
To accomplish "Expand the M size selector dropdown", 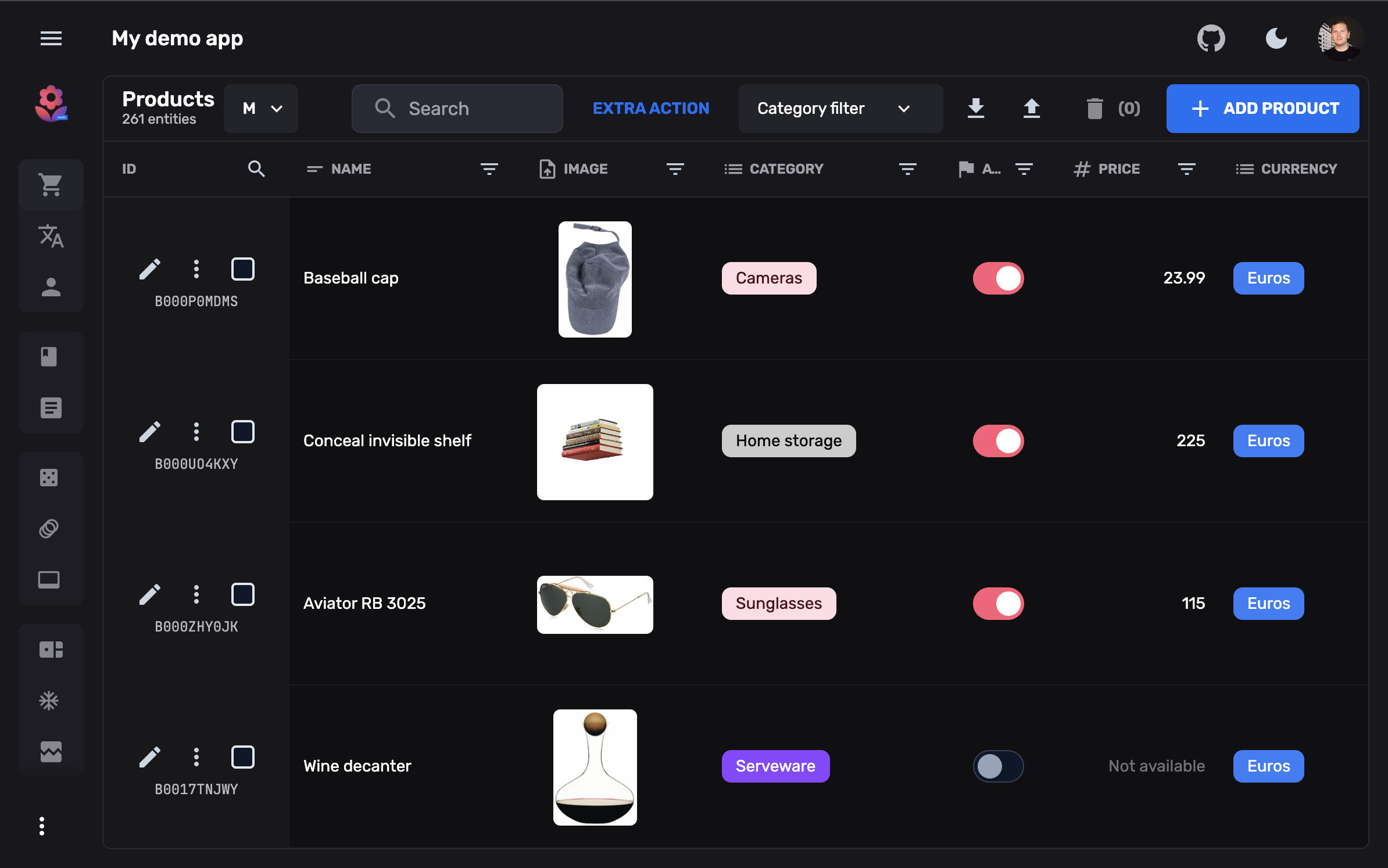I will click(260, 108).
